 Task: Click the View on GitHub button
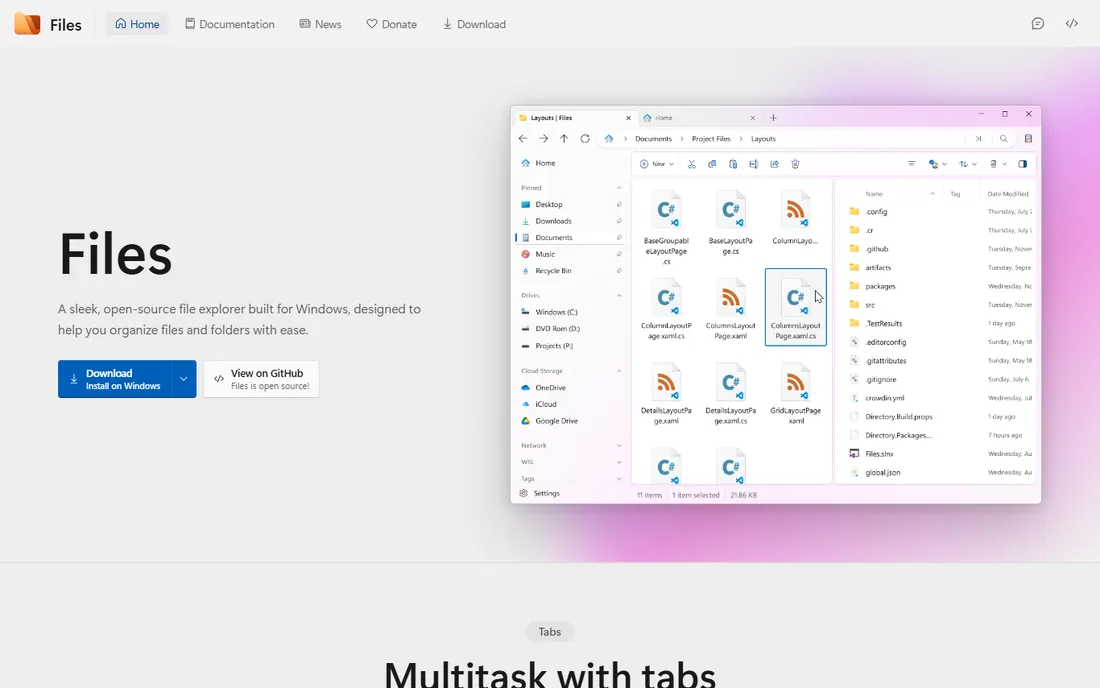coord(261,379)
